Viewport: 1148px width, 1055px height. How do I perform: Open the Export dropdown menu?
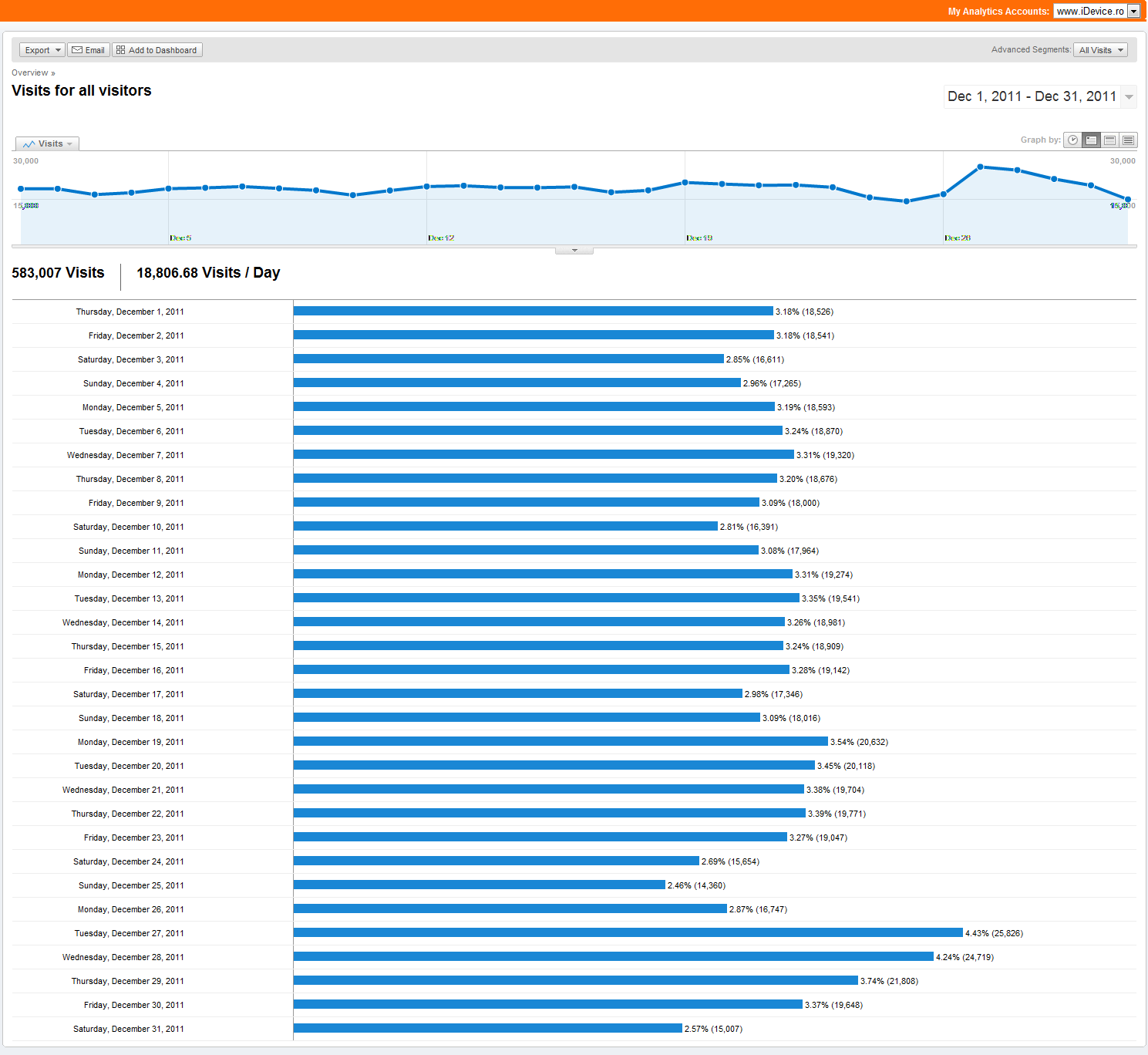[42, 50]
